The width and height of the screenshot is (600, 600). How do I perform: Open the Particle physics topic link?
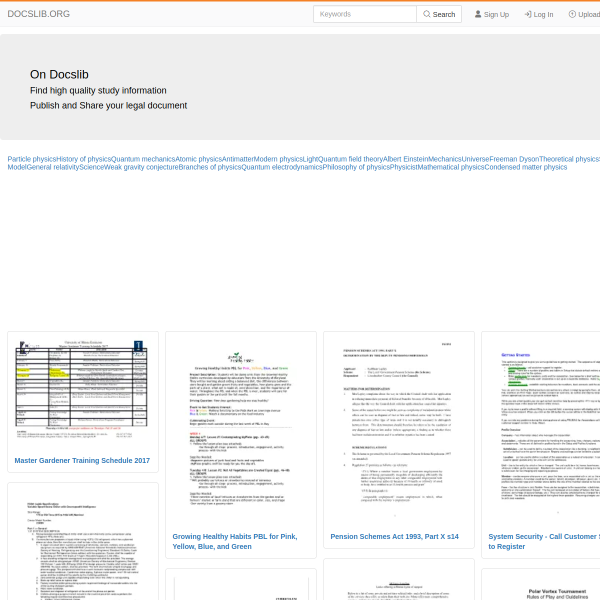tap(32, 159)
